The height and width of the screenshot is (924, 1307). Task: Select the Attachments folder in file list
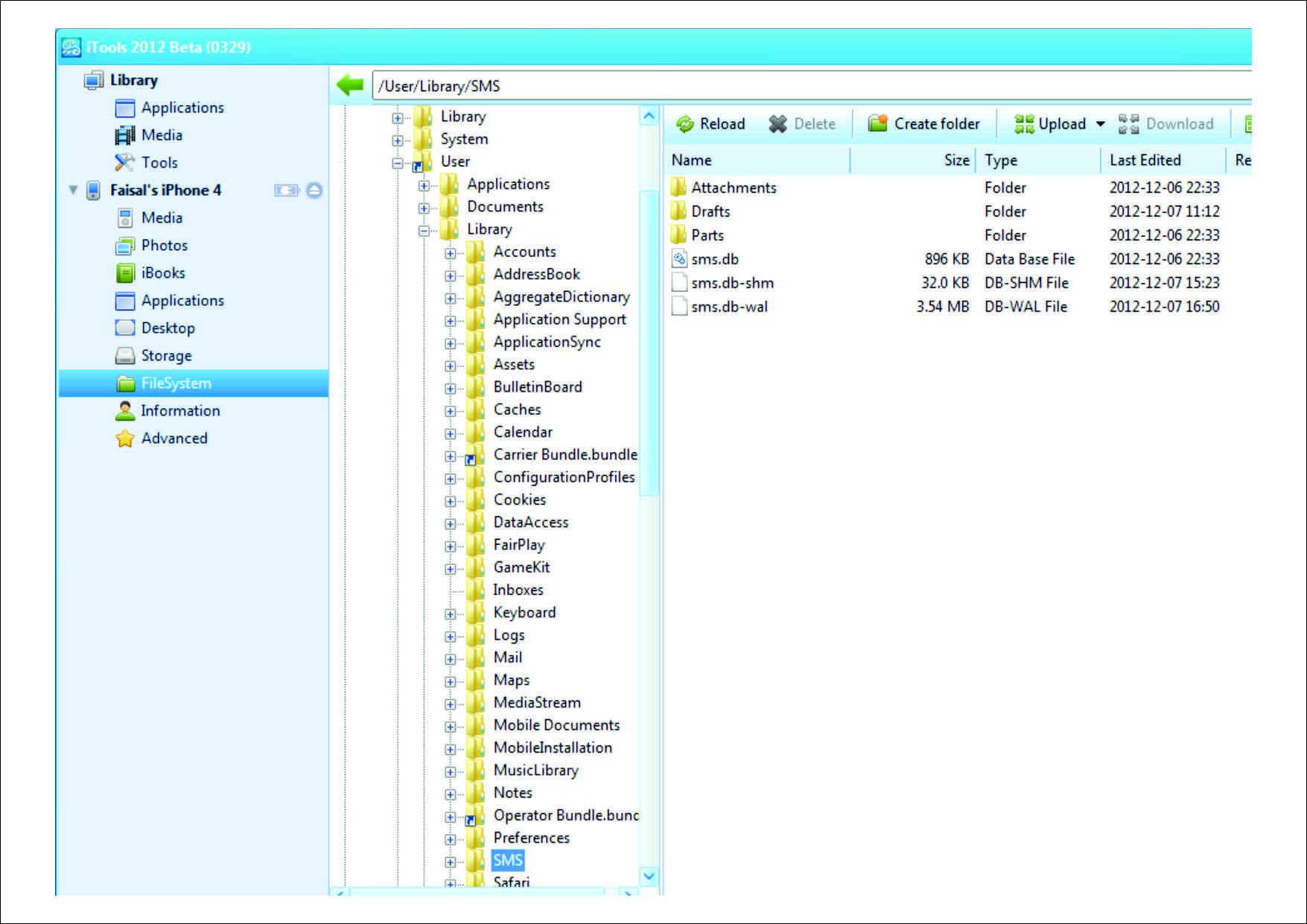(x=734, y=188)
